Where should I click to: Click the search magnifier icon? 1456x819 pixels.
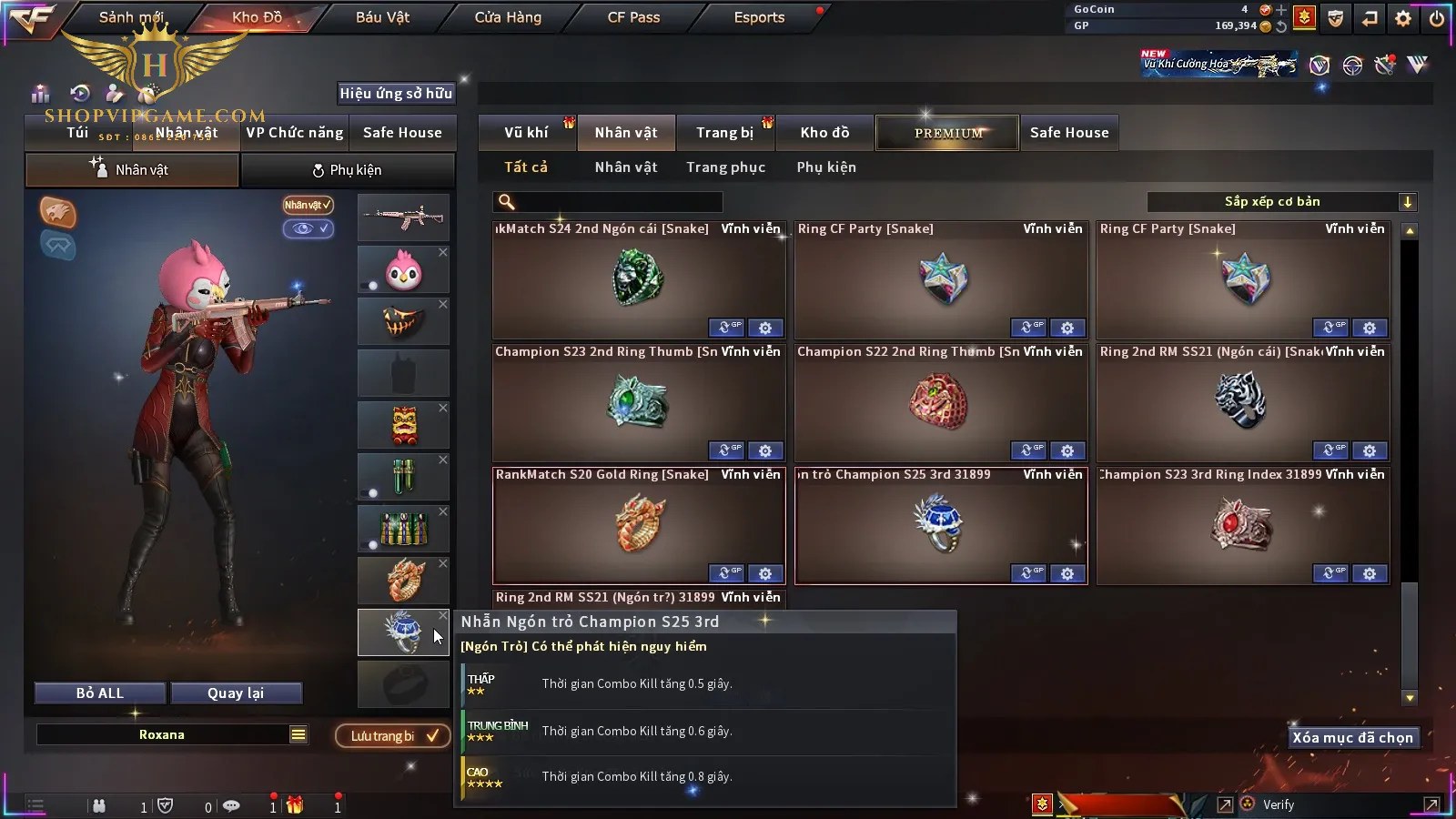point(507,202)
